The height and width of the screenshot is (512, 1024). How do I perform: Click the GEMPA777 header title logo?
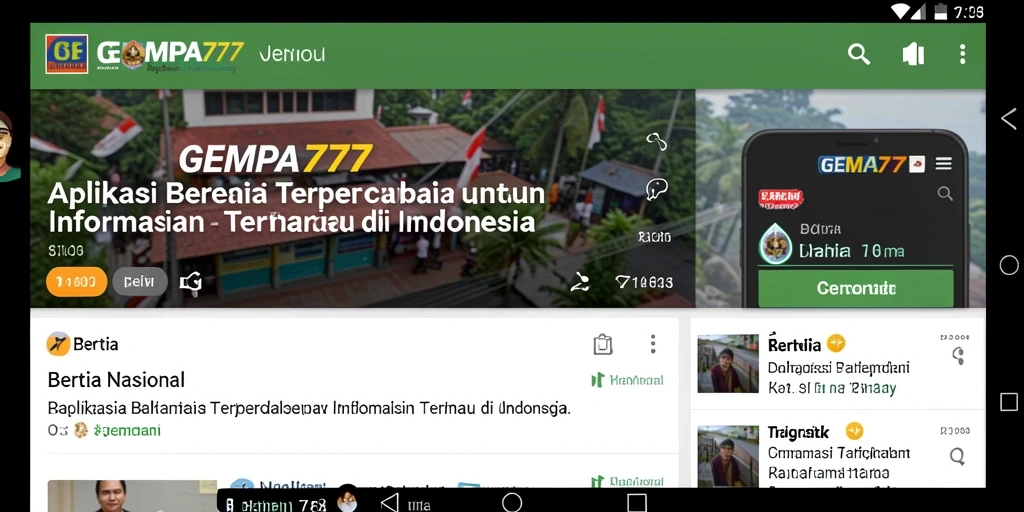(x=170, y=54)
